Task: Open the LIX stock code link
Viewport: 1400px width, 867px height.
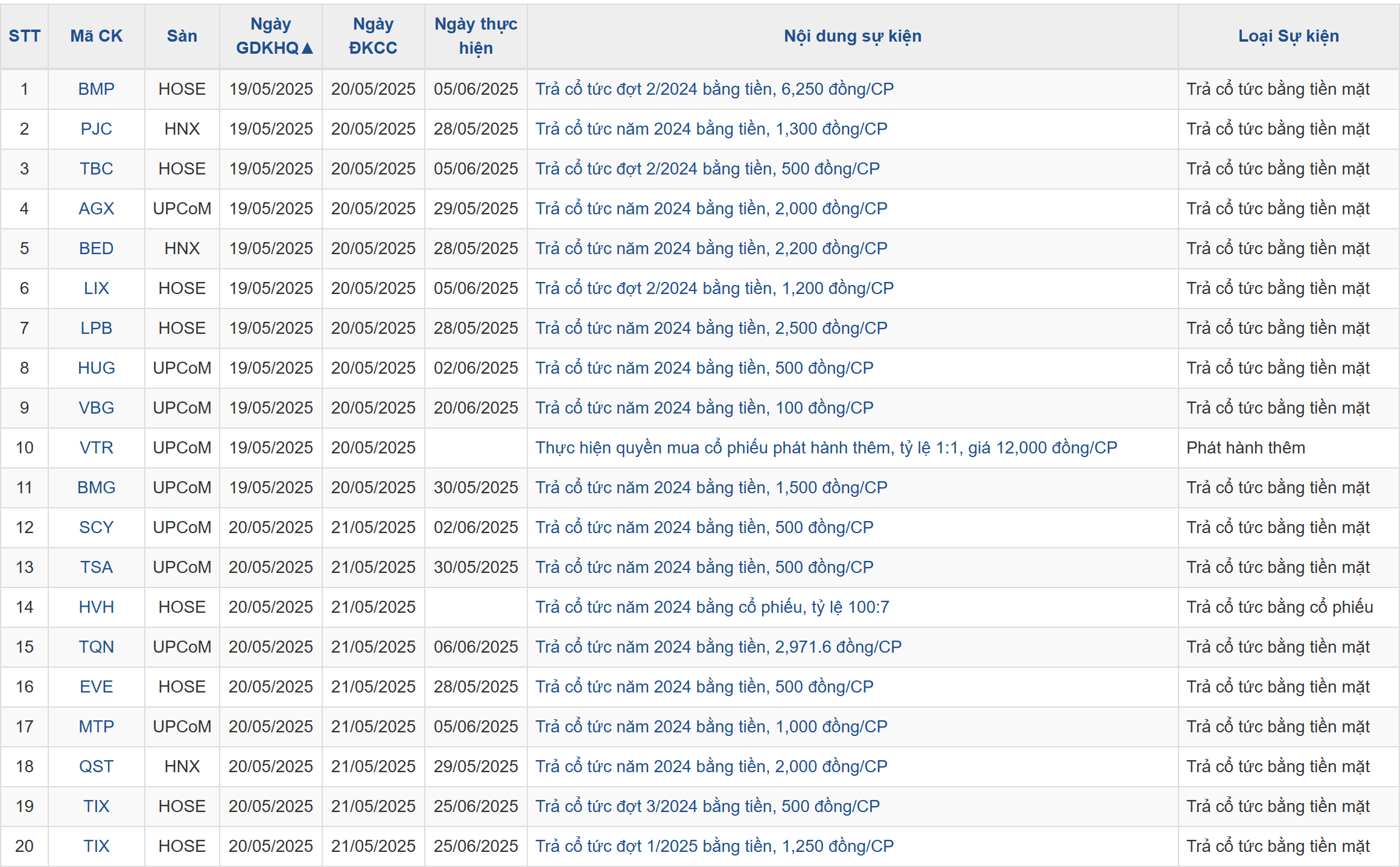Action: point(97,288)
